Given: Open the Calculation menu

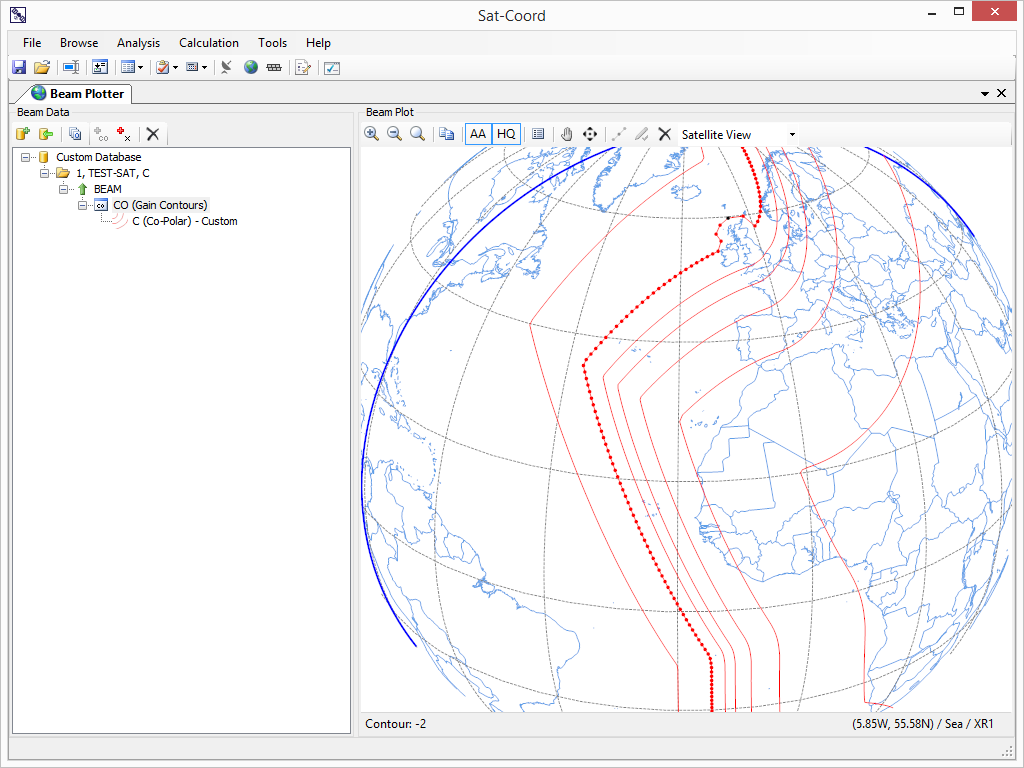Looking at the screenshot, I should click(208, 43).
